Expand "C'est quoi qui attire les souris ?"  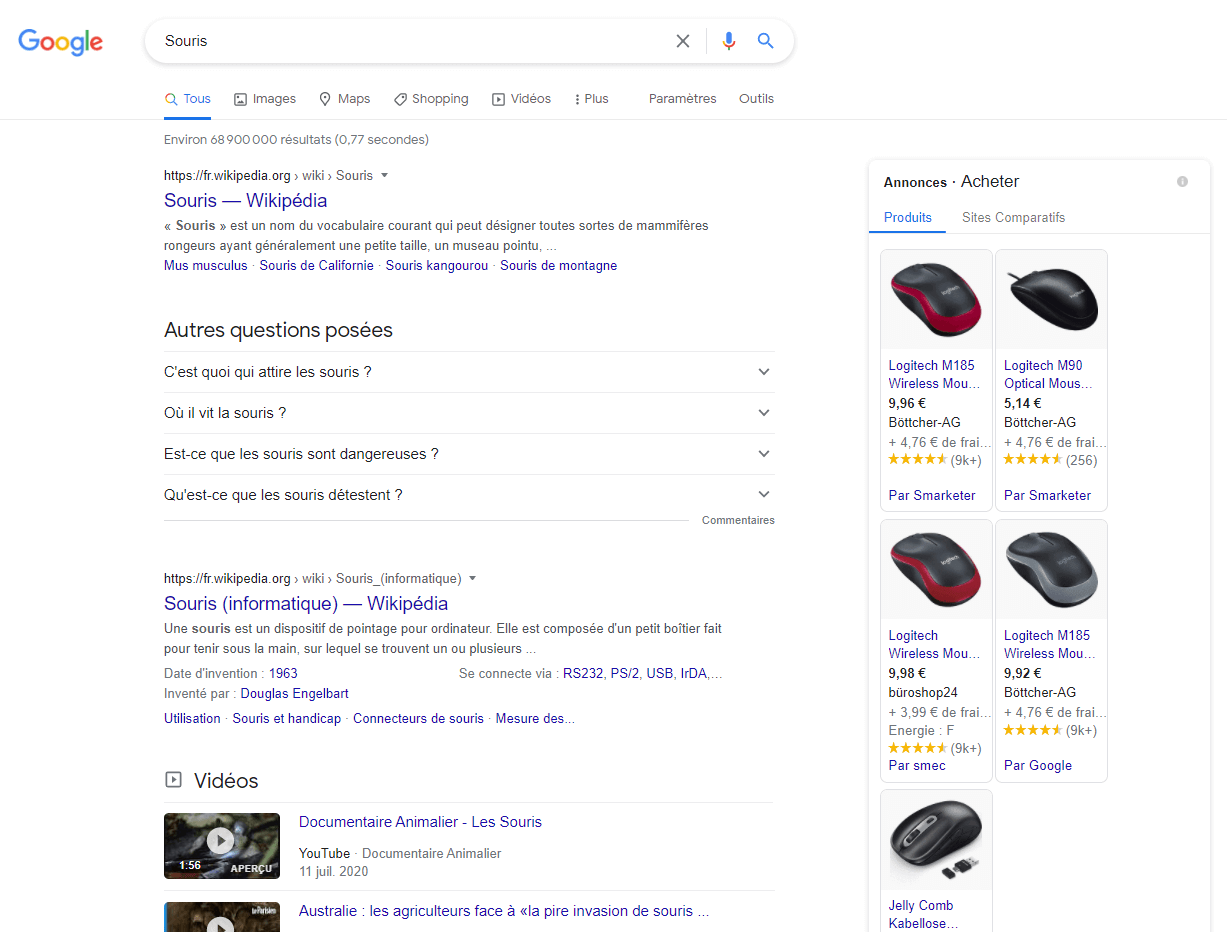click(x=469, y=372)
